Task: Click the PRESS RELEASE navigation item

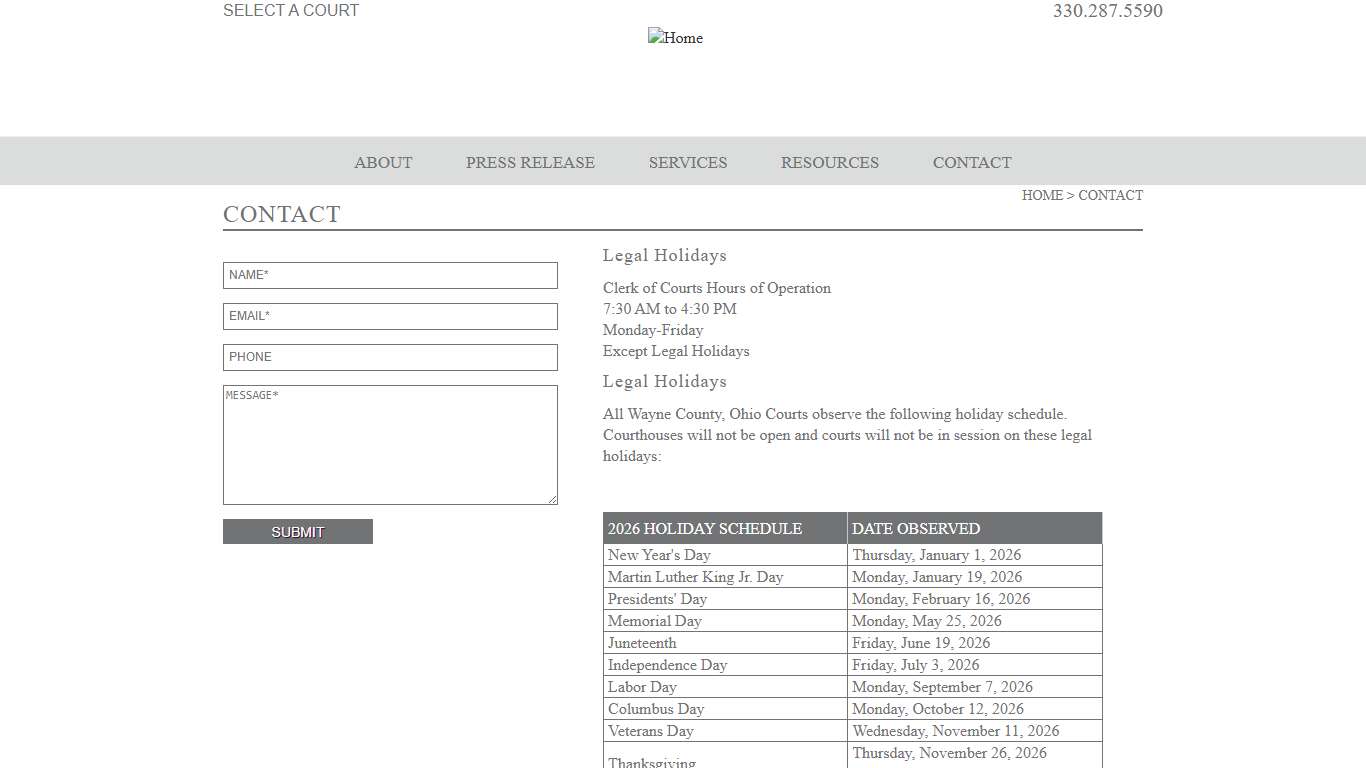Action: point(530,162)
